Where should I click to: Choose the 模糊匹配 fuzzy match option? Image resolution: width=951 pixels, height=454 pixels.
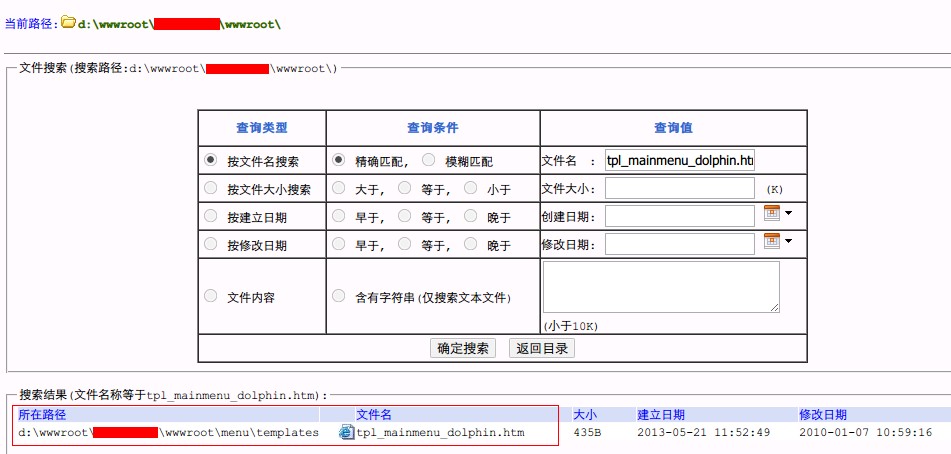coord(428,160)
